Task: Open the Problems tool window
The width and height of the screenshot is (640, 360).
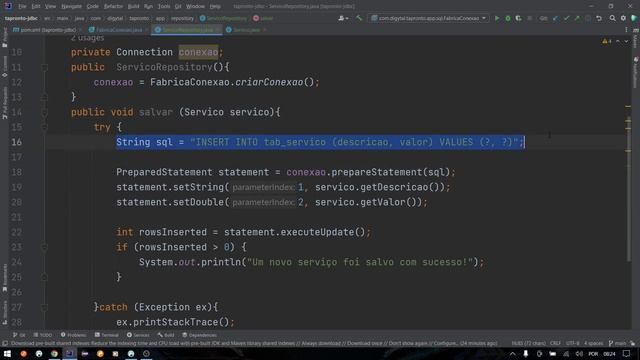Action: 73,335
